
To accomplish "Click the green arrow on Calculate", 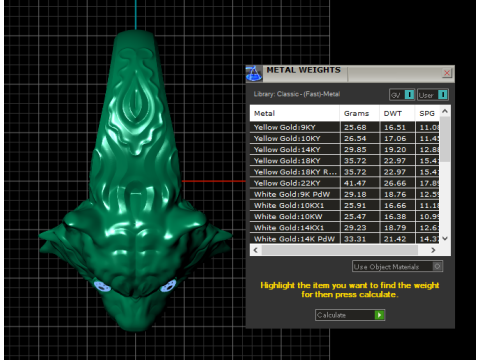I will (379, 315).
